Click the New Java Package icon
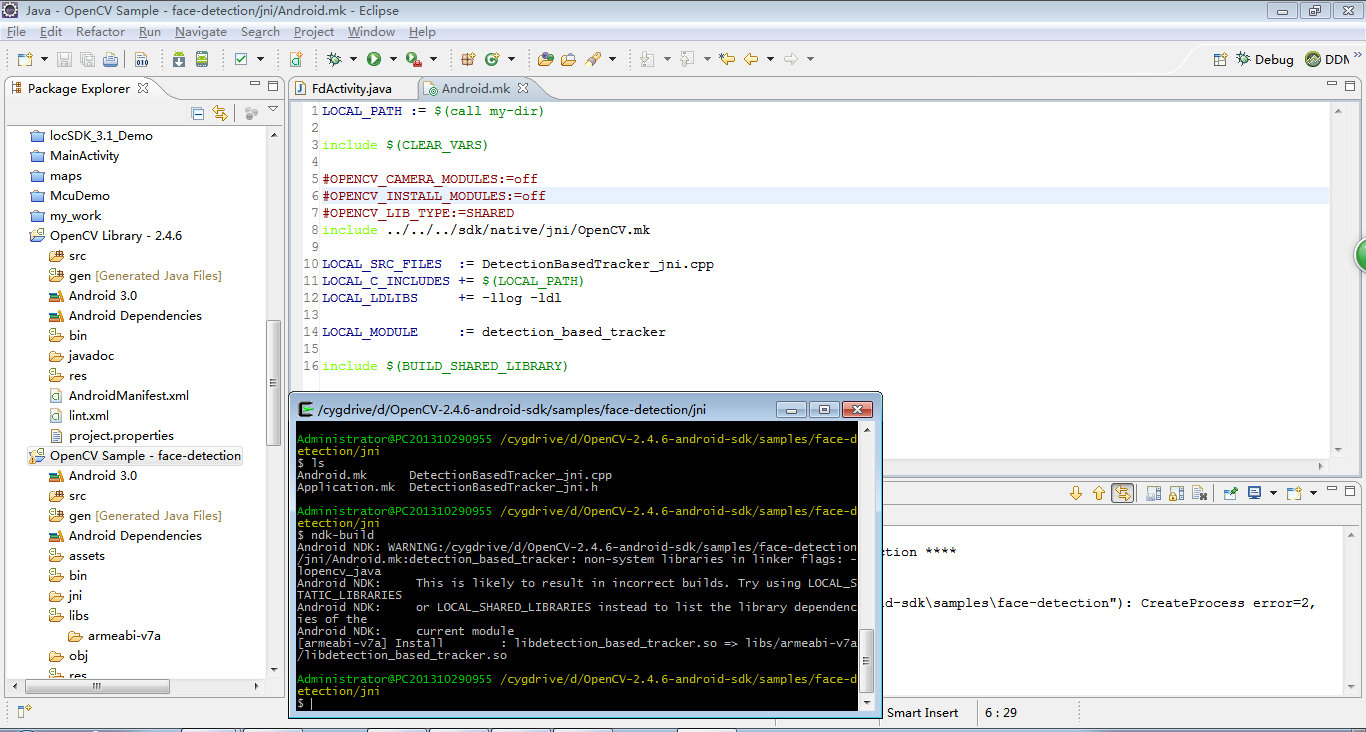The image size is (1366, 732). [x=468, y=59]
